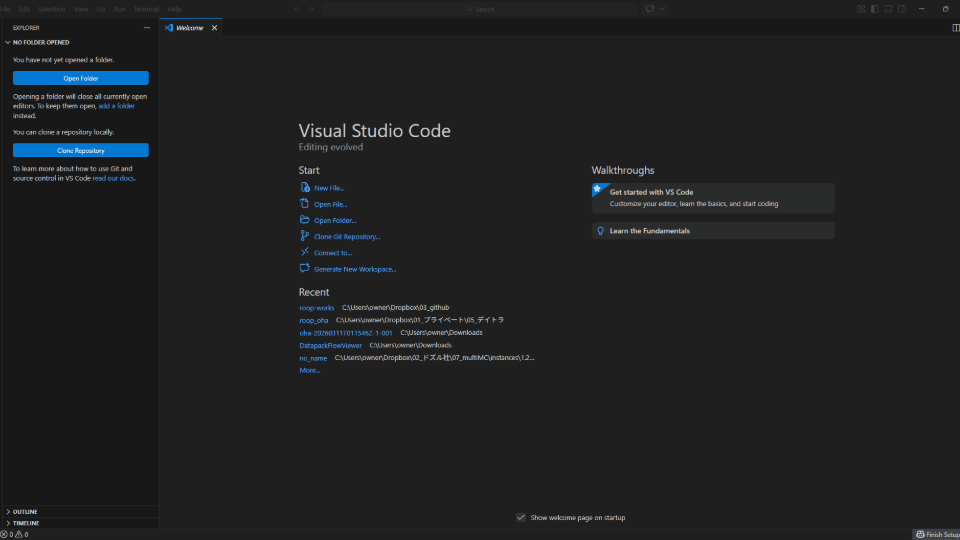This screenshot has width=960, height=540.
Task: Click the Search command center box
Action: pyautogui.click(x=480, y=9)
